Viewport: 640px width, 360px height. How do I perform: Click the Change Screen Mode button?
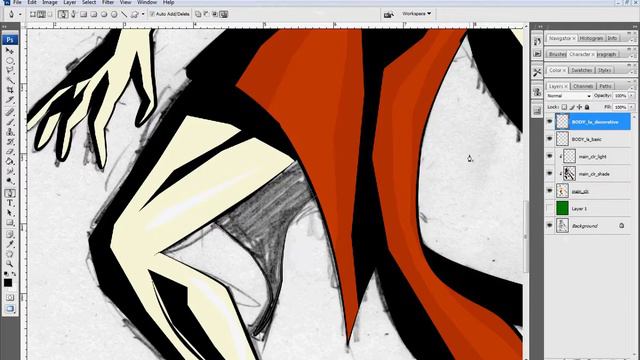tap(10, 309)
